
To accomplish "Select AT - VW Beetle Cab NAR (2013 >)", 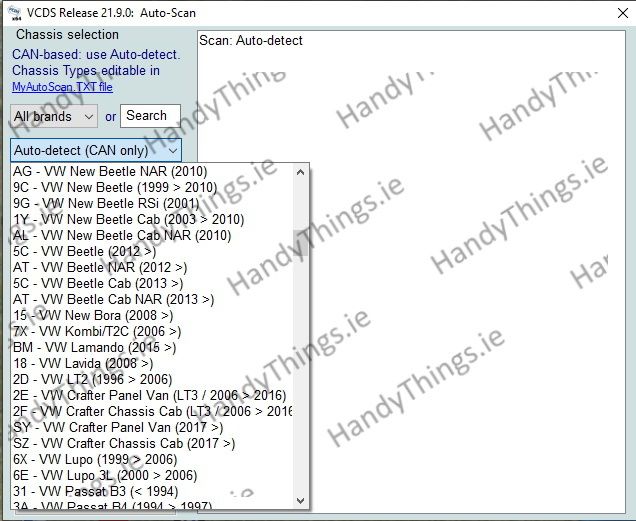I will [x=152, y=299].
